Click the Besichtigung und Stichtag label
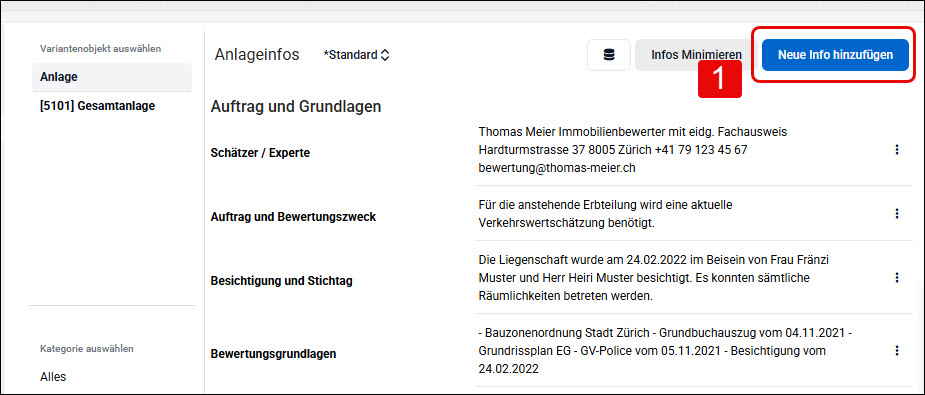This screenshot has width=925, height=395. tap(281, 281)
